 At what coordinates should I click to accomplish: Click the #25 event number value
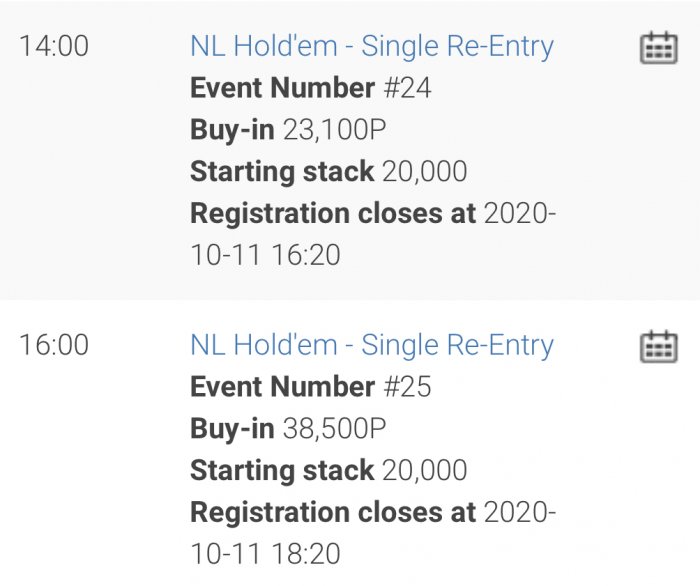click(406, 387)
